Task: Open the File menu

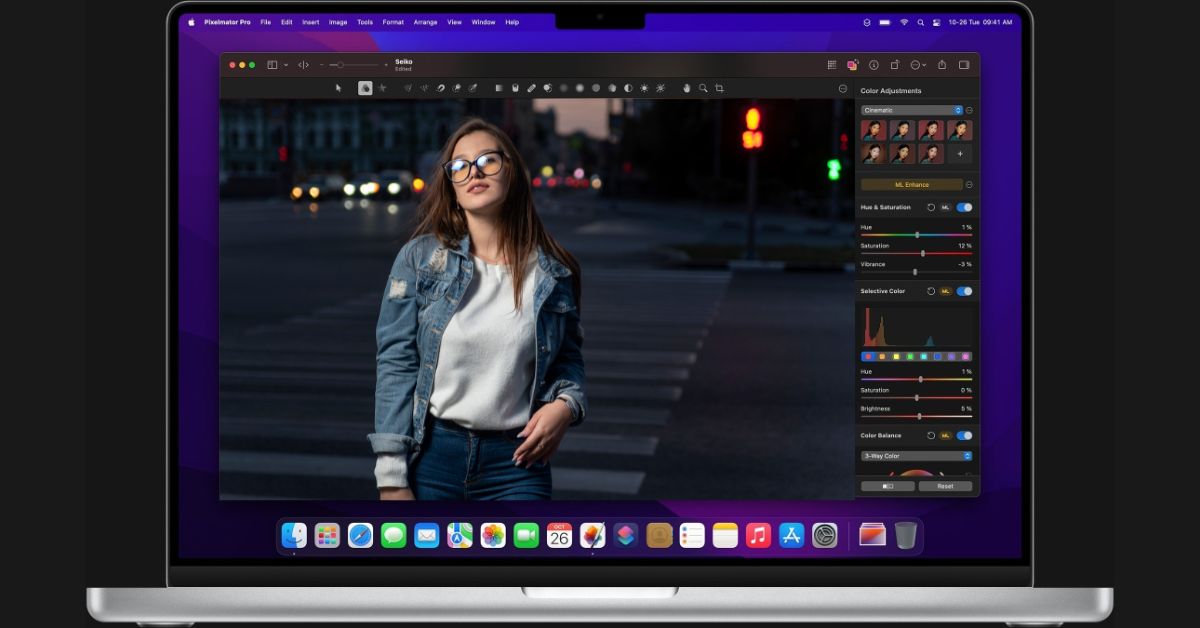Action: tap(265, 22)
